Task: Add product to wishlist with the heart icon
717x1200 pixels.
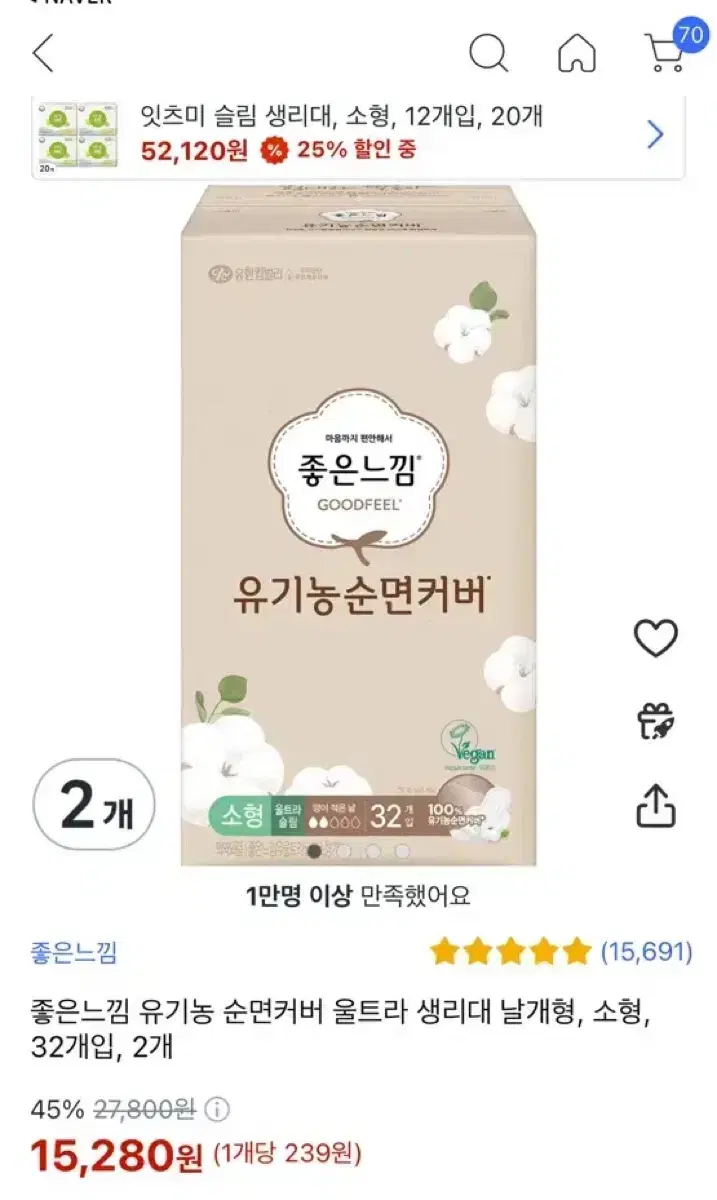Action: tap(656, 638)
